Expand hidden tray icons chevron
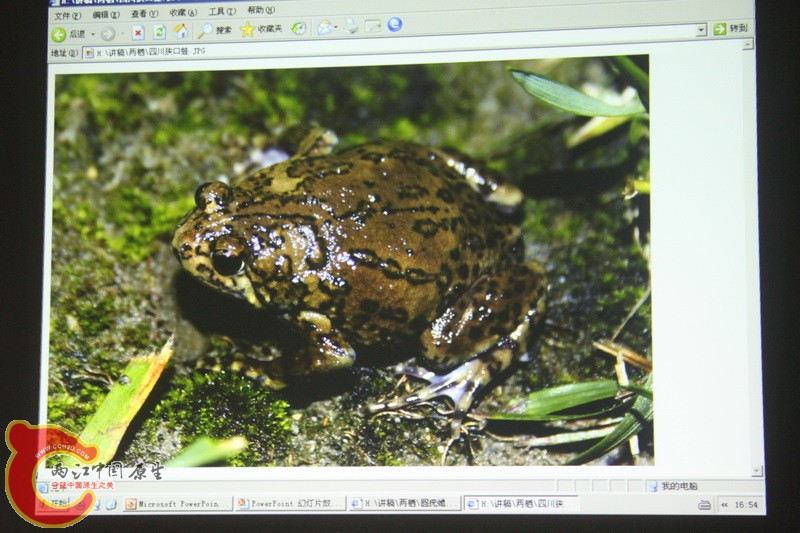The width and height of the screenshot is (800, 533). [x=724, y=505]
